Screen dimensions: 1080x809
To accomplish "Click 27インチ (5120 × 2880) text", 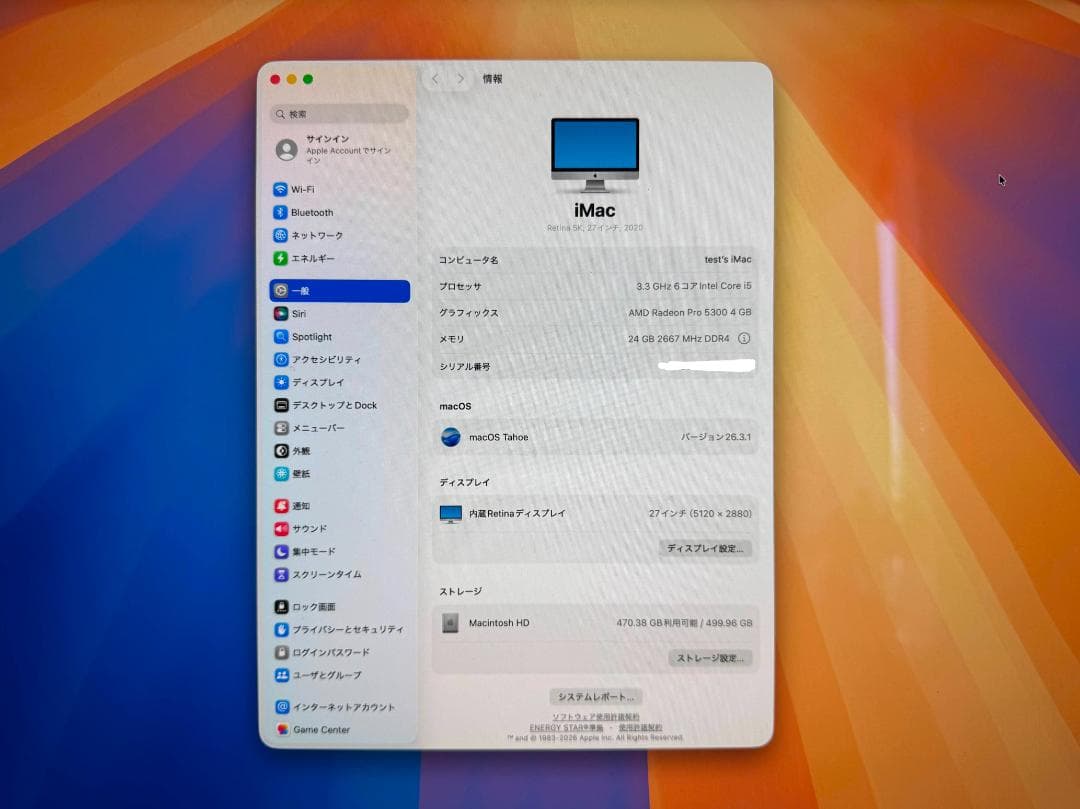I will click(x=700, y=514).
